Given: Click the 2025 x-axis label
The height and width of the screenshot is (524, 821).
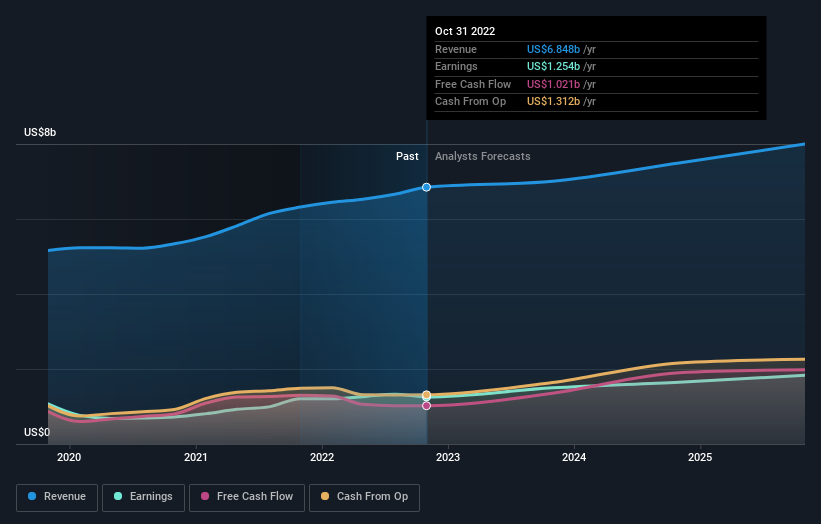Looking at the screenshot, I should click(700, 458).
